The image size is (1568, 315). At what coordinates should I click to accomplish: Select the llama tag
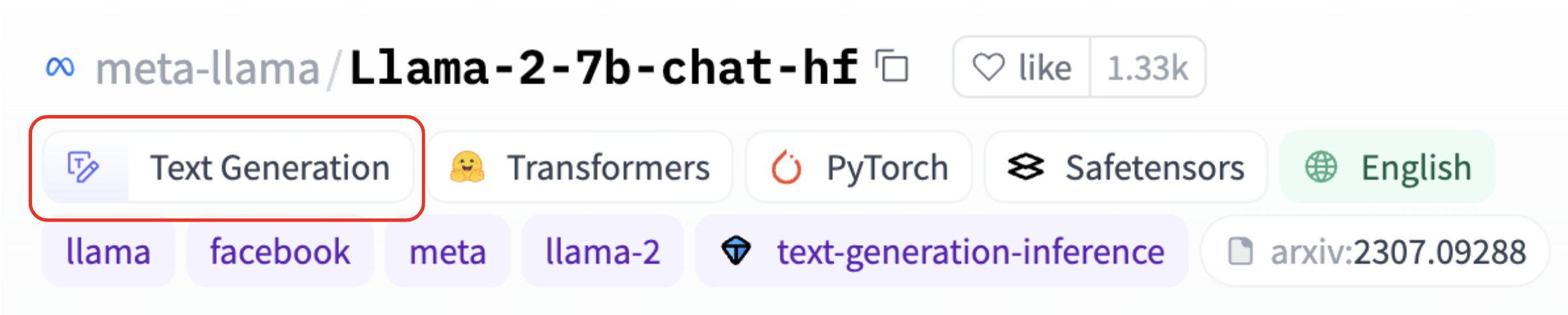tap(108, 252)
